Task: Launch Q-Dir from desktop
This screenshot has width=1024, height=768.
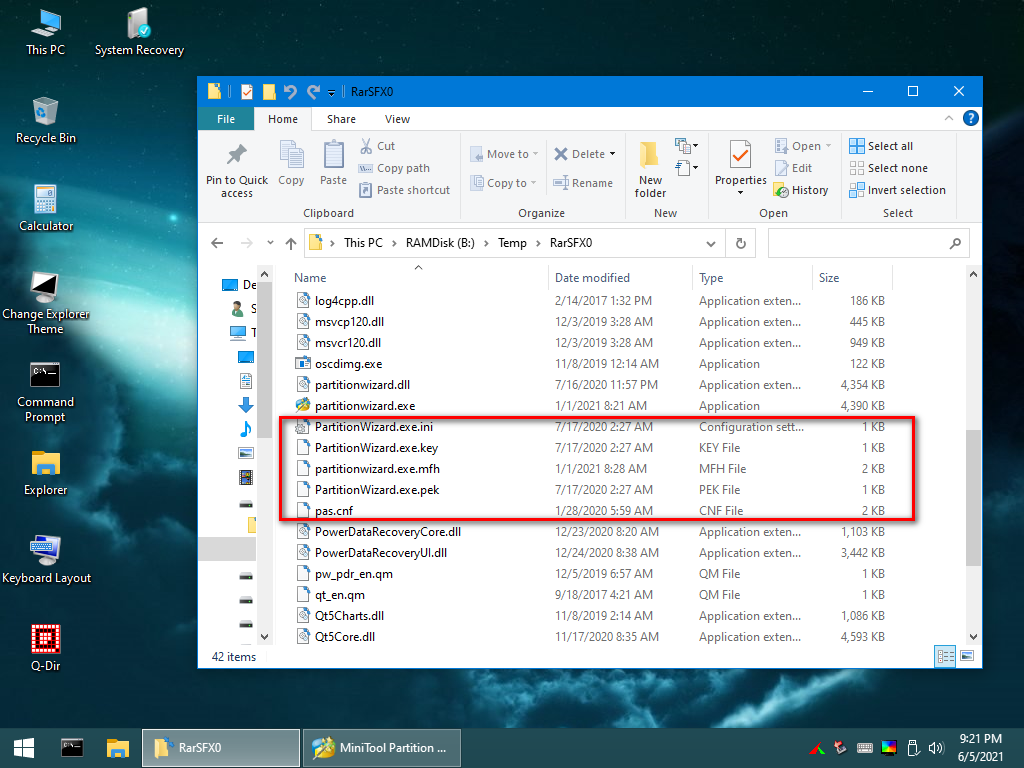Action: [x=45, y=648]
